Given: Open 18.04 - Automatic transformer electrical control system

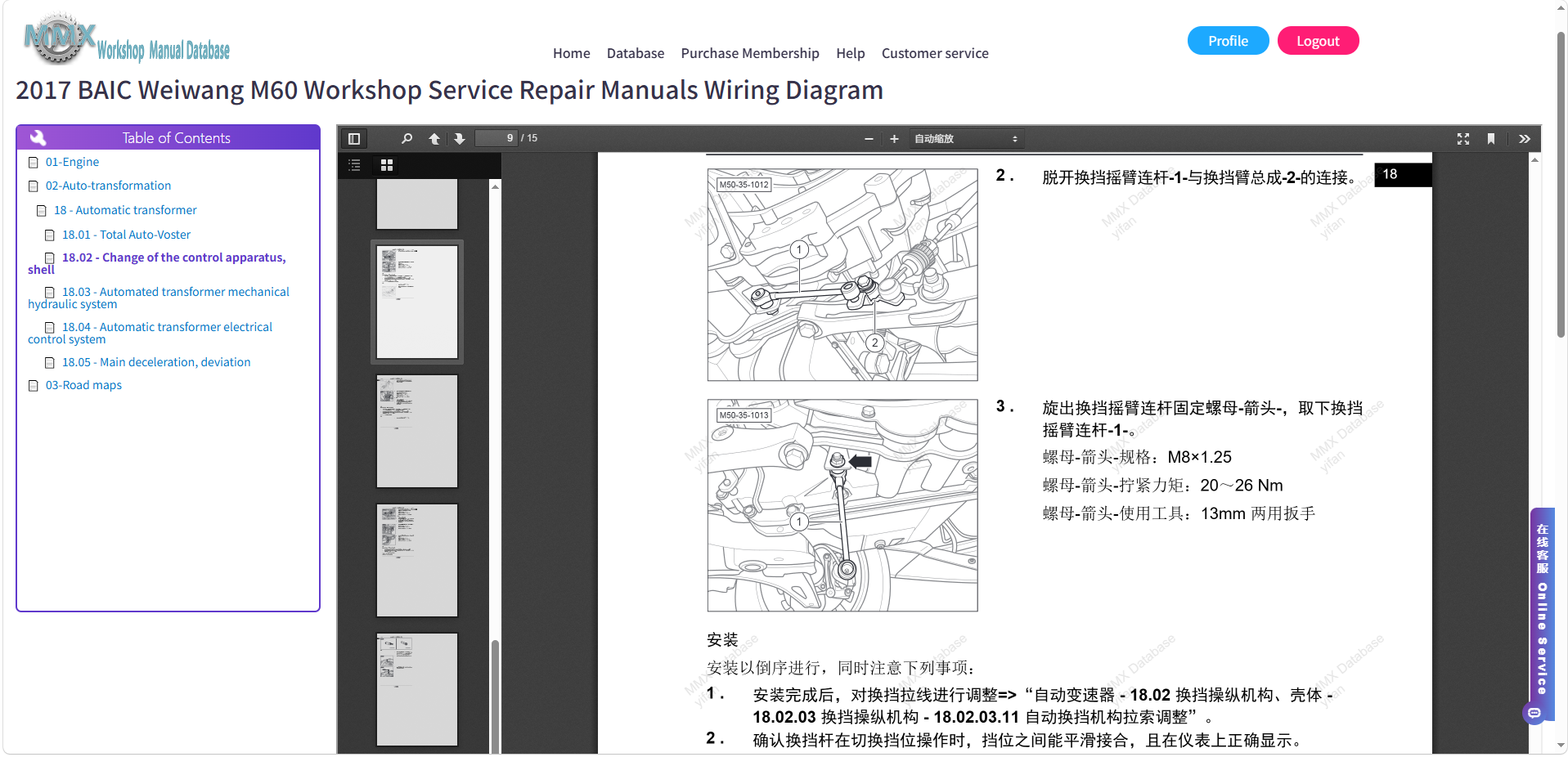Looking at the screenshot, I should 151,333.
